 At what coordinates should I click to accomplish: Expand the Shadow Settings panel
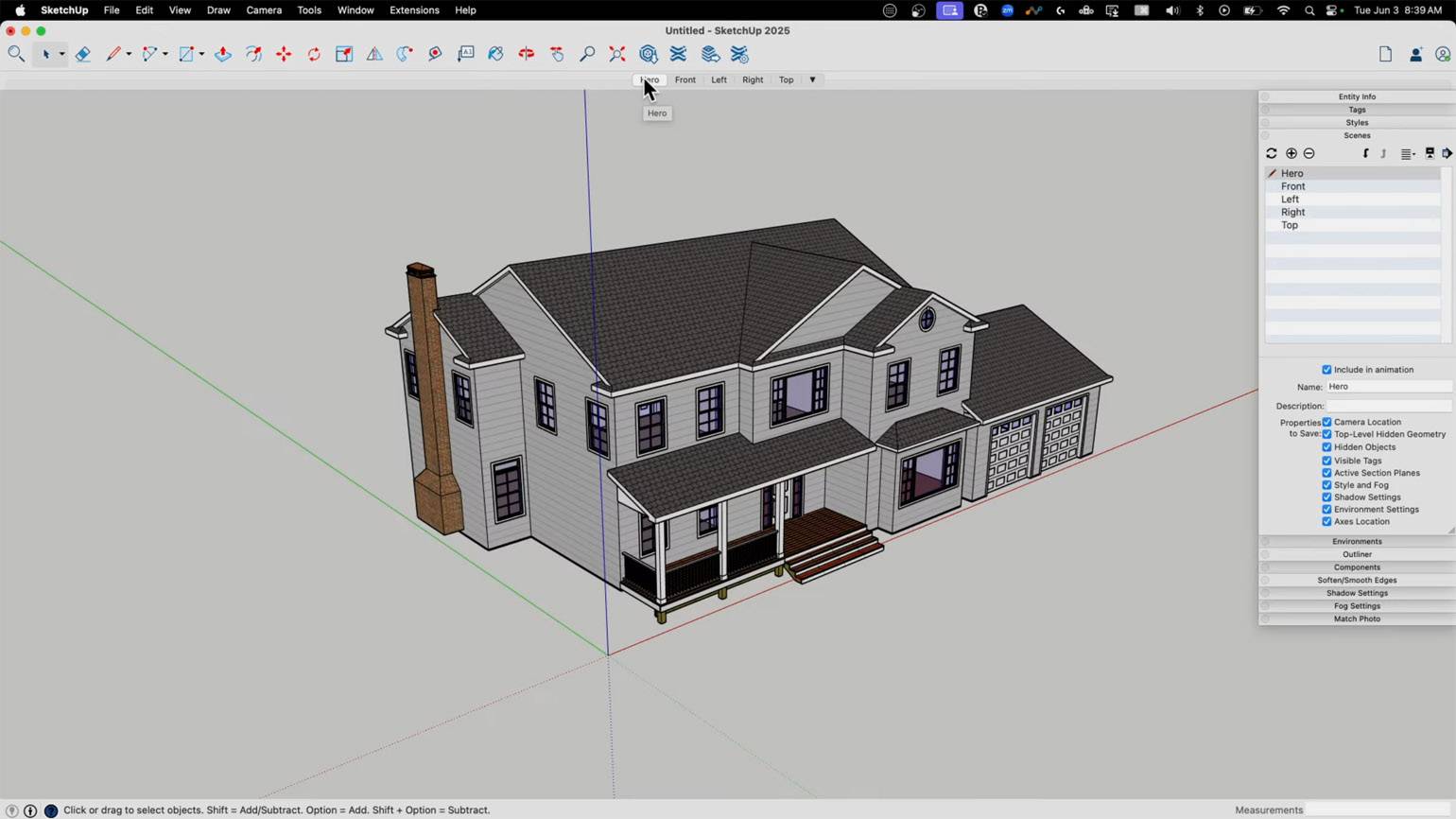click(1357, 593)
